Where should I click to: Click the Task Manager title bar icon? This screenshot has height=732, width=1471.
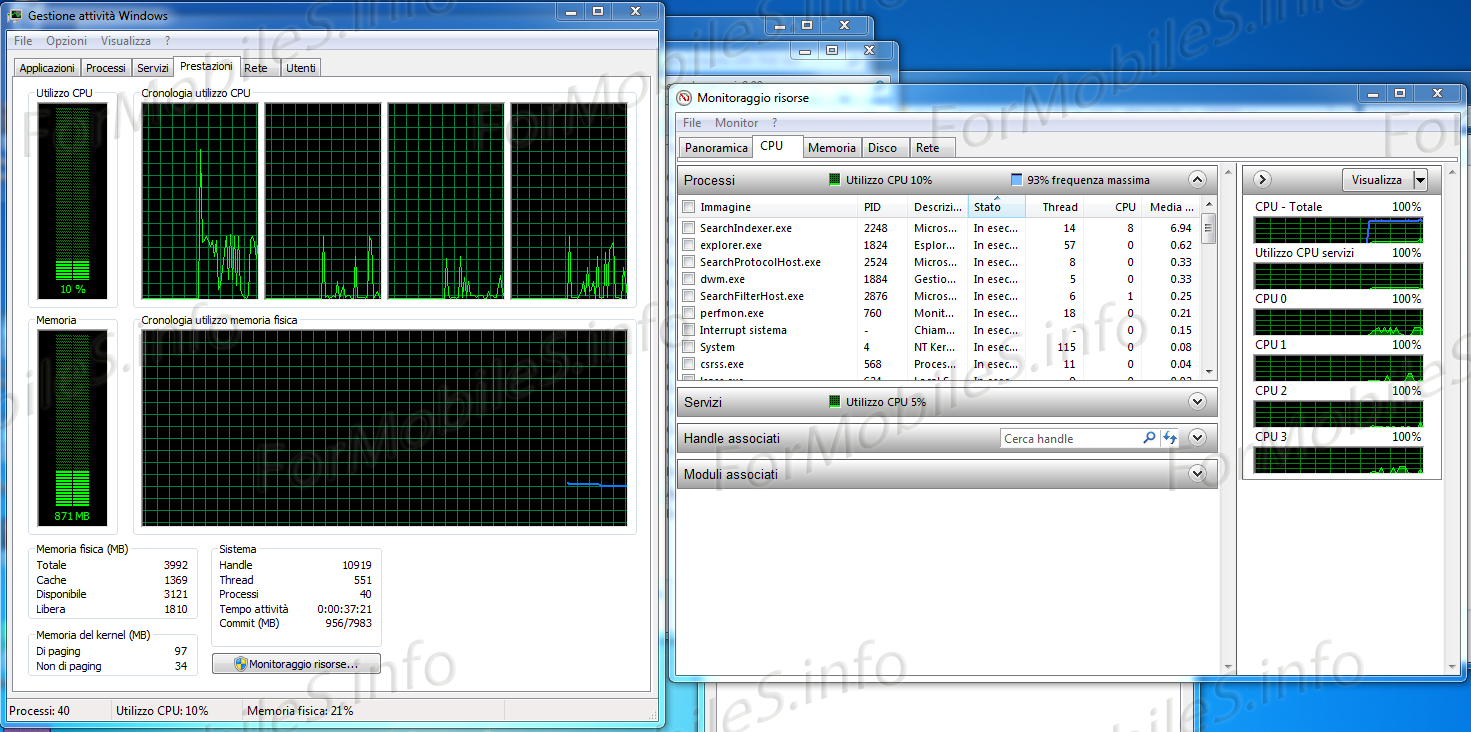tap(16, 16)
